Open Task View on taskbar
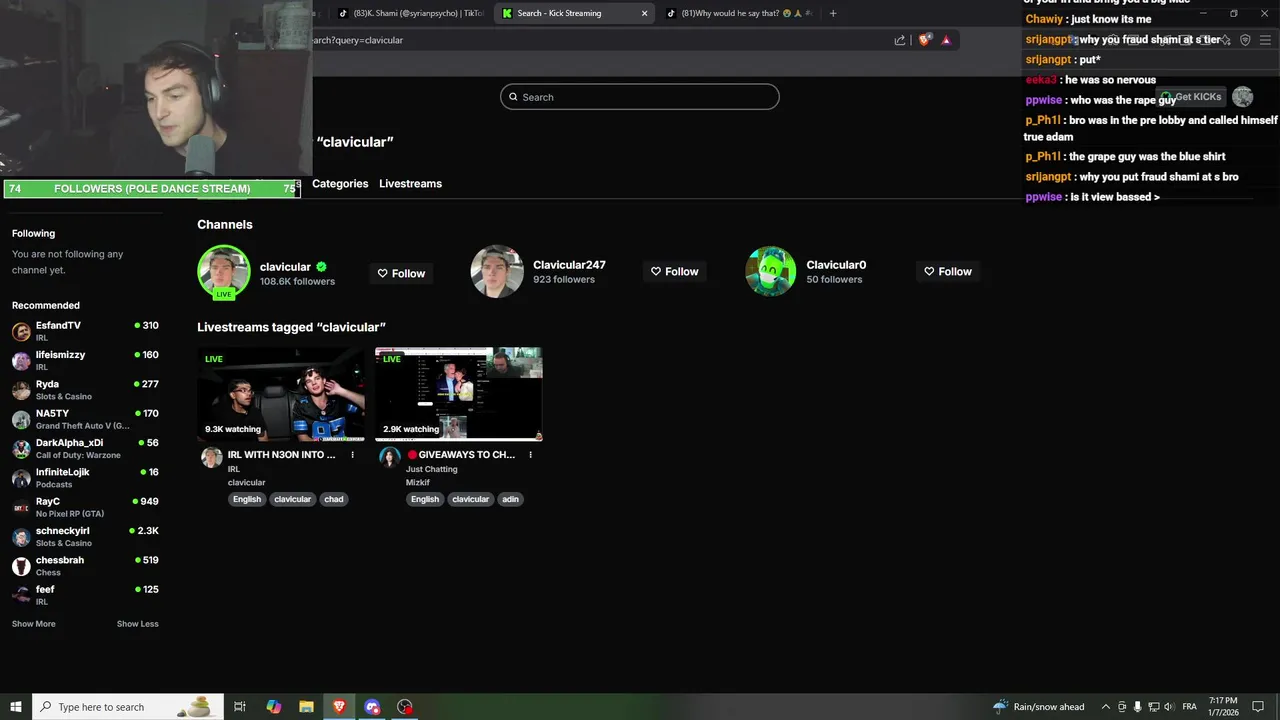 click(240, 707)
